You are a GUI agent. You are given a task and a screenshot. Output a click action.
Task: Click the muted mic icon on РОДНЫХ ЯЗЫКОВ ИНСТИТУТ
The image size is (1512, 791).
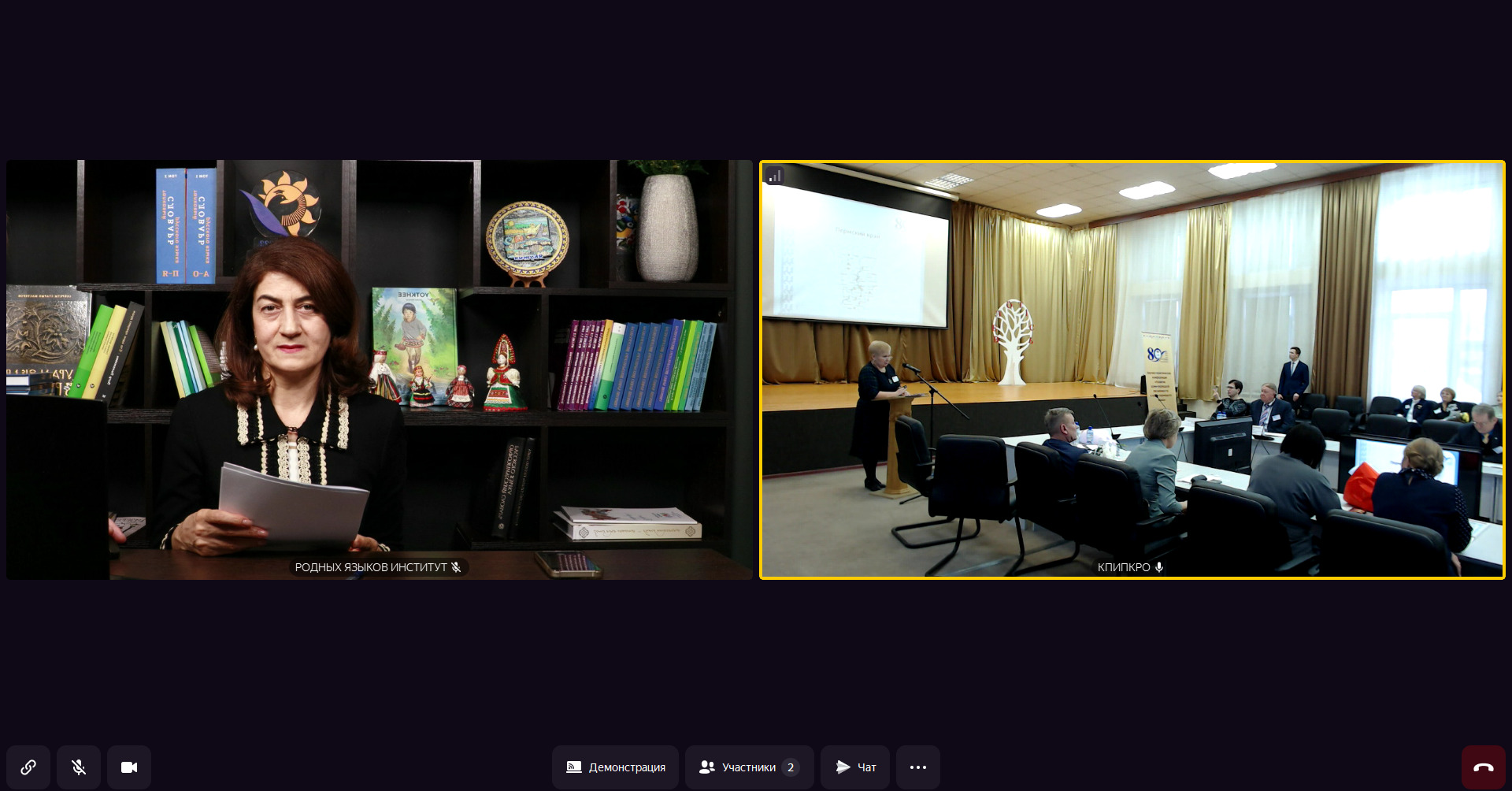tap(456, 567)
